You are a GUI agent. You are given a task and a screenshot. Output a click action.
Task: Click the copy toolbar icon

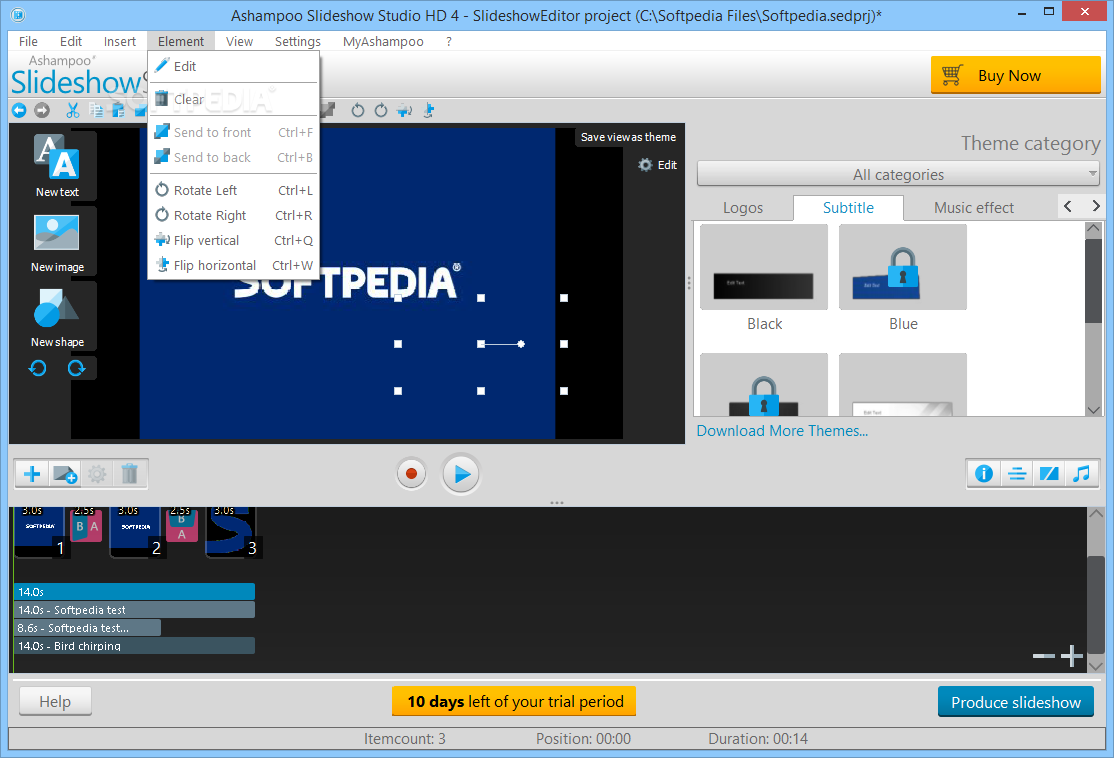[x=96, y=110]
